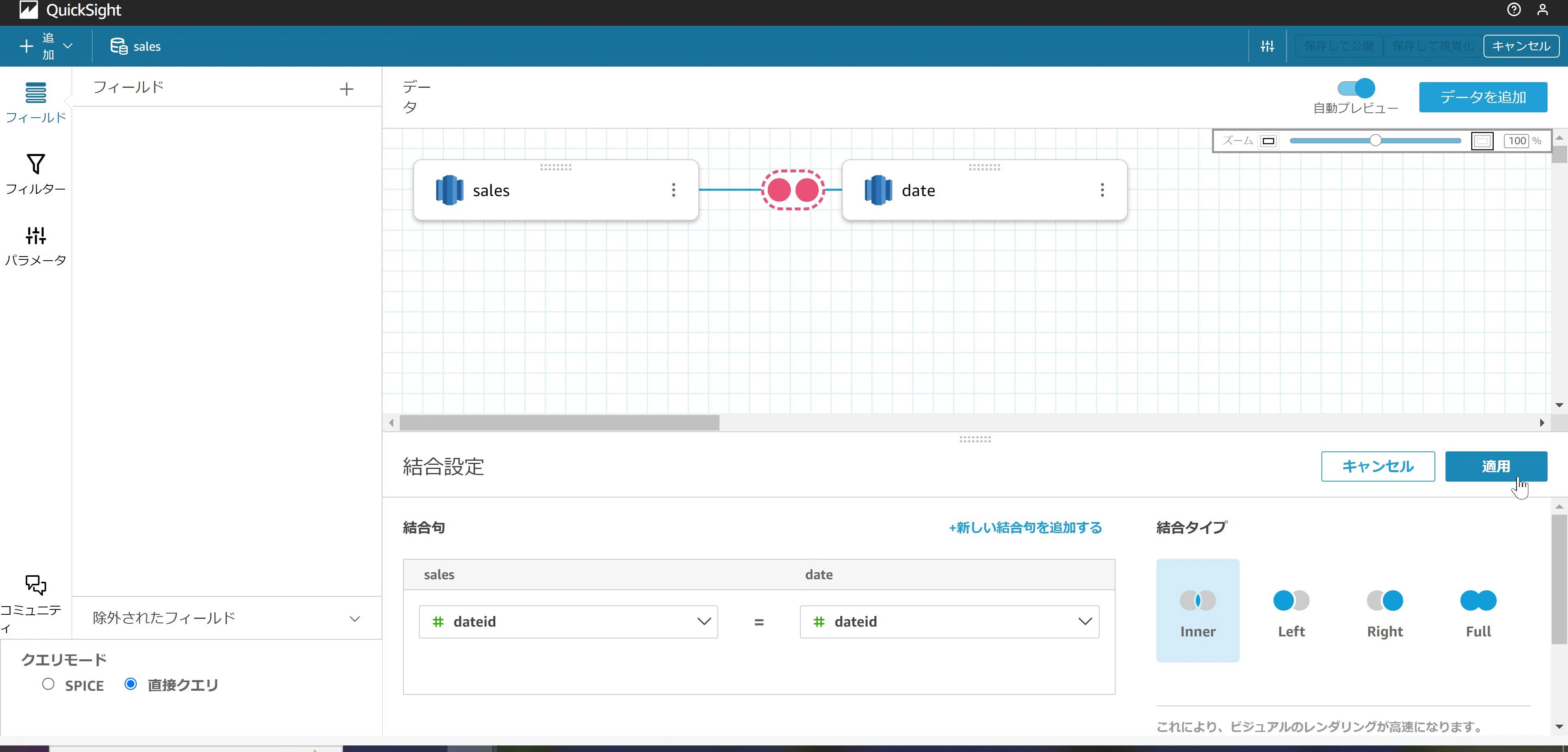Click the sales dataset icon in toolbar

(119, 46)
